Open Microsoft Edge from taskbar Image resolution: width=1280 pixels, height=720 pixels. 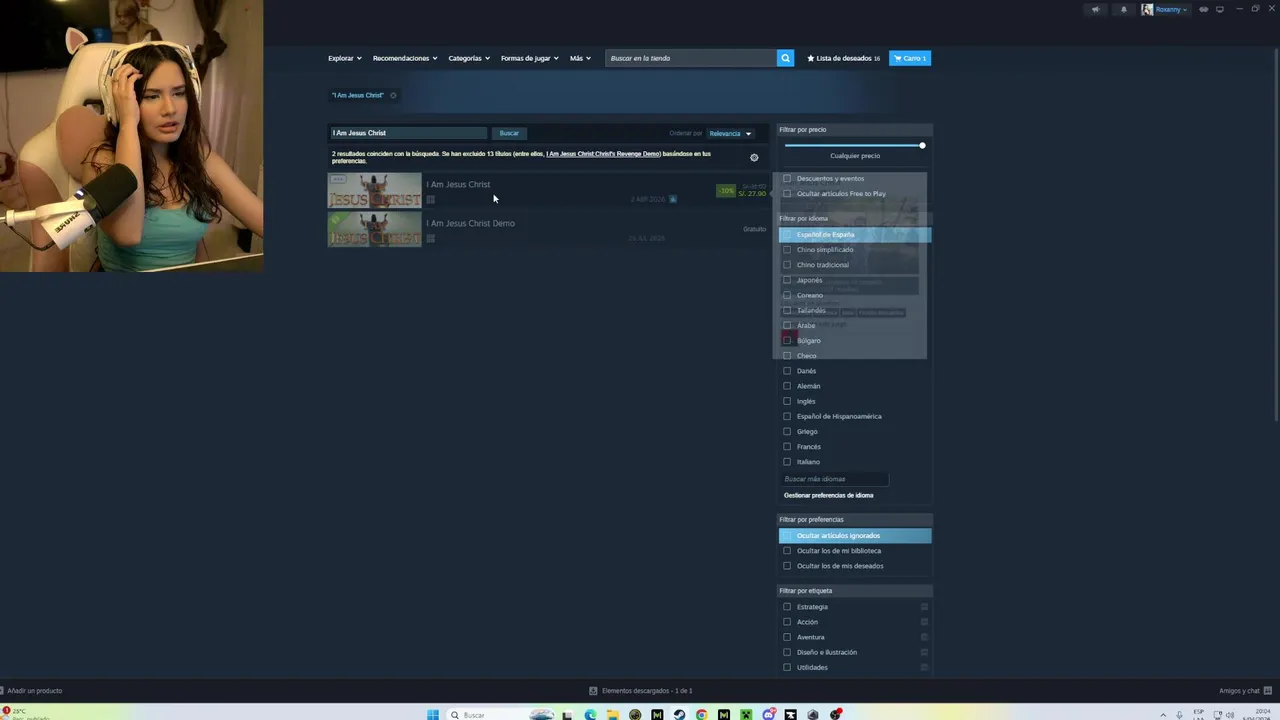590,714
